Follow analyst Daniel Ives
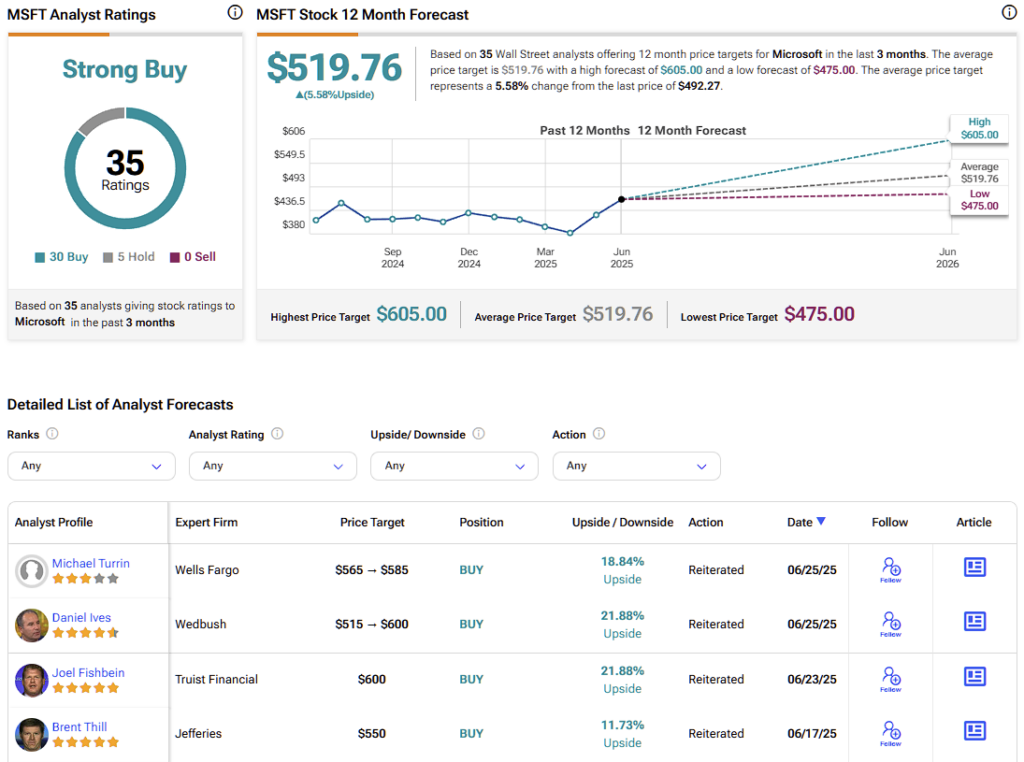 pos(891,624)
